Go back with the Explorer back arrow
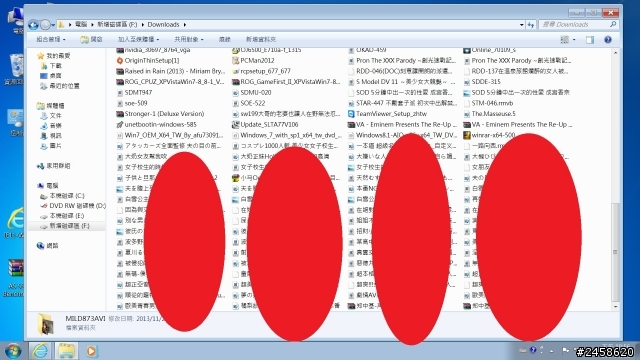Image resolution: width=640 pixels, height=360 pixels. pos(33,25)
